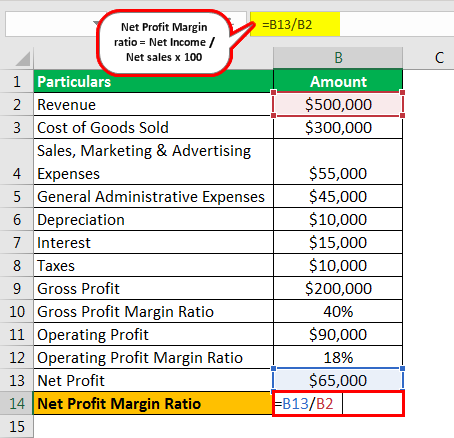Select row 5 header
The height and width of the screenshot is (438, 454).
coord(17,196)
